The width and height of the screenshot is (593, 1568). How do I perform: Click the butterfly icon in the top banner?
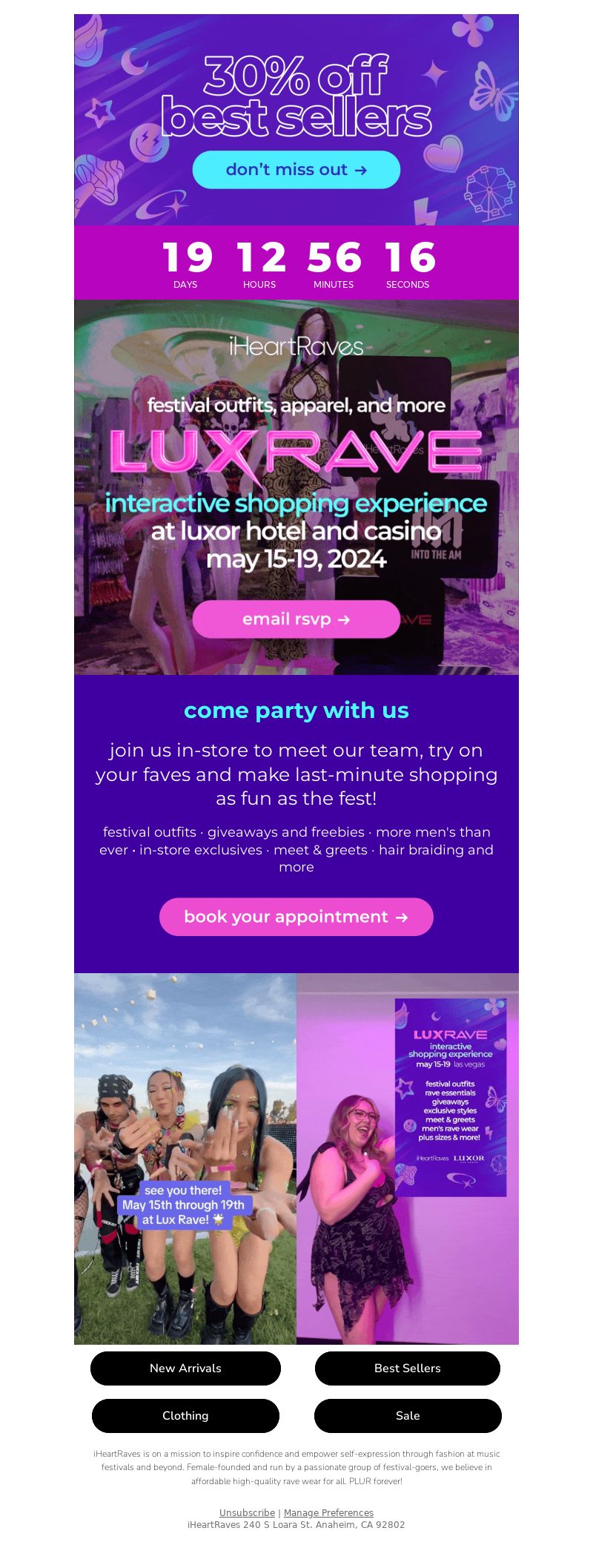tap(493, 93)
